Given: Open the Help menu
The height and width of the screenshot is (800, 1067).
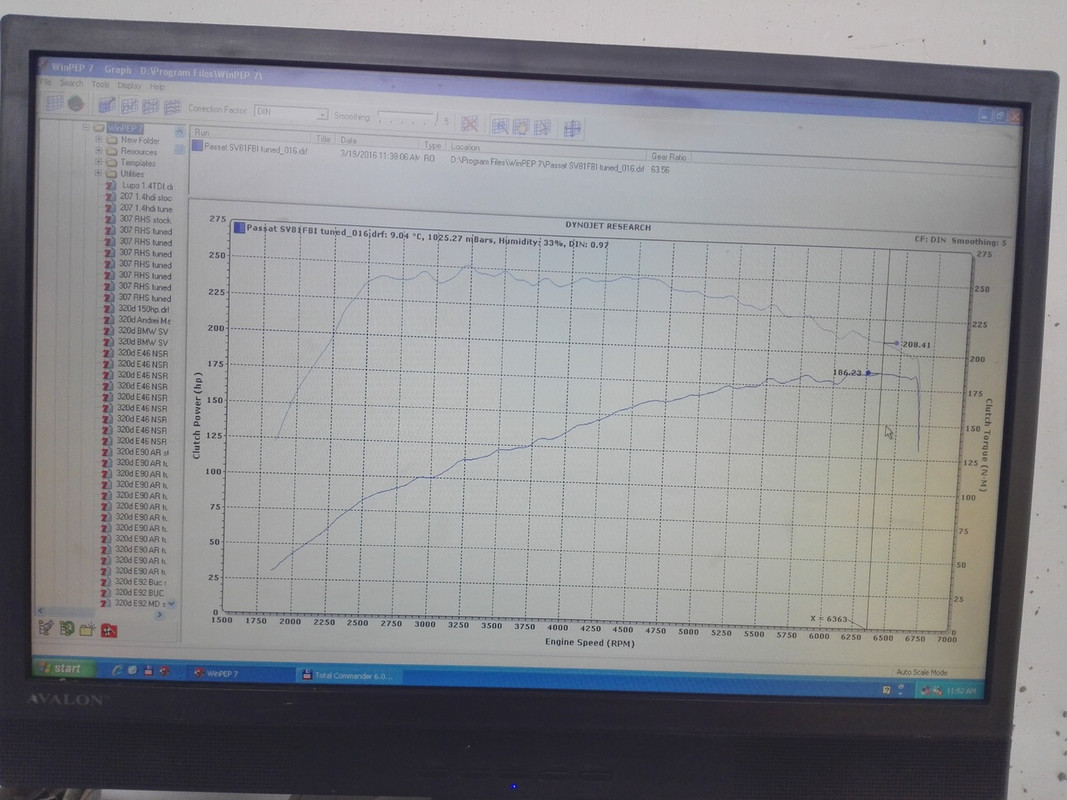Looking at the screenshot, I should point(157,87).
